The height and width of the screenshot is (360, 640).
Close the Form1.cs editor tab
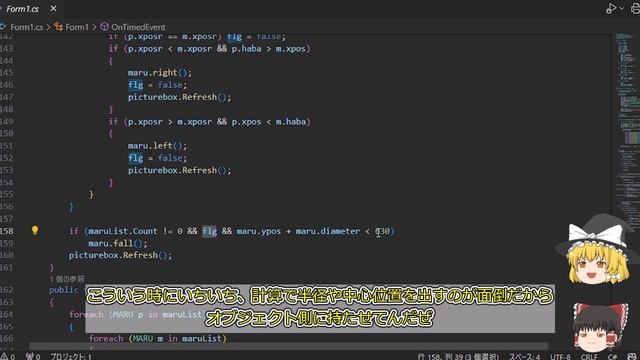pyautogui.click(x=53, y=8)
